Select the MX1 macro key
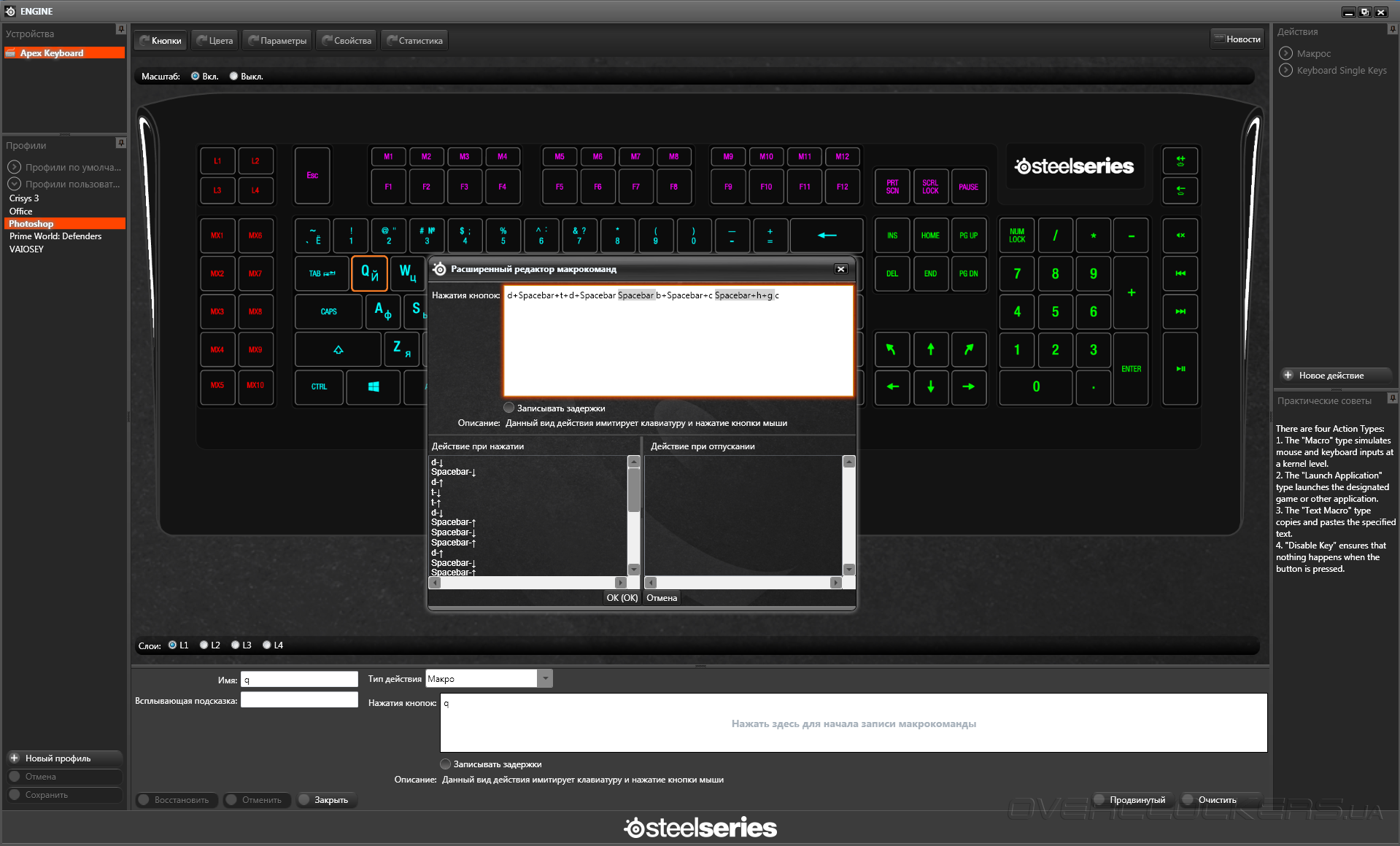1400x846 pixels. point(217,236)
